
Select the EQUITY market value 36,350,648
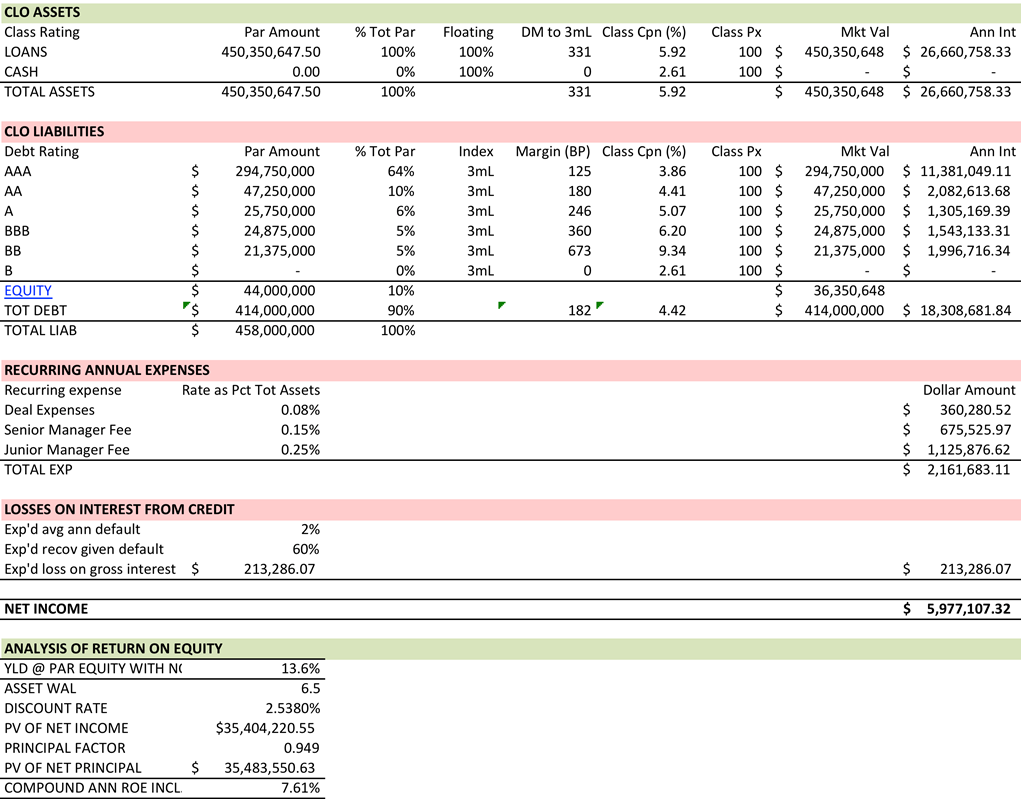(844, 291)
